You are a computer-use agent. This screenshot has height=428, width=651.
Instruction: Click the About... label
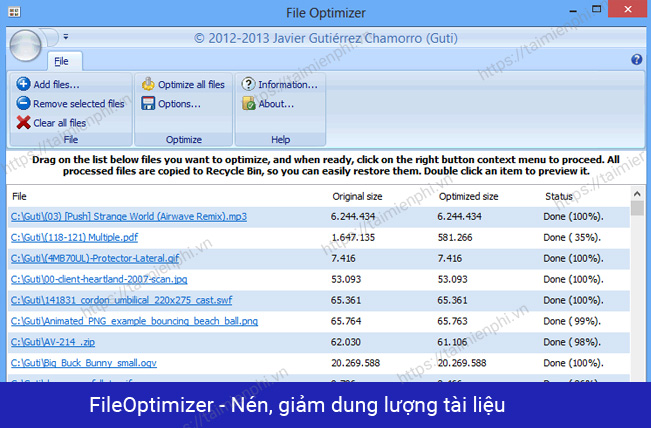click(x=276, y=103)
